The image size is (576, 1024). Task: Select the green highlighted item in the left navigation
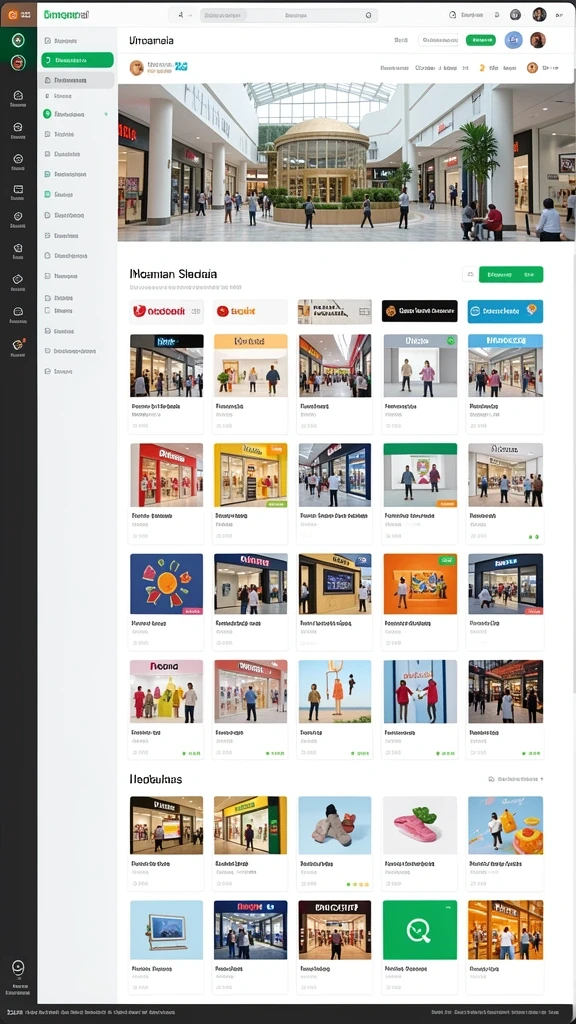77,60
